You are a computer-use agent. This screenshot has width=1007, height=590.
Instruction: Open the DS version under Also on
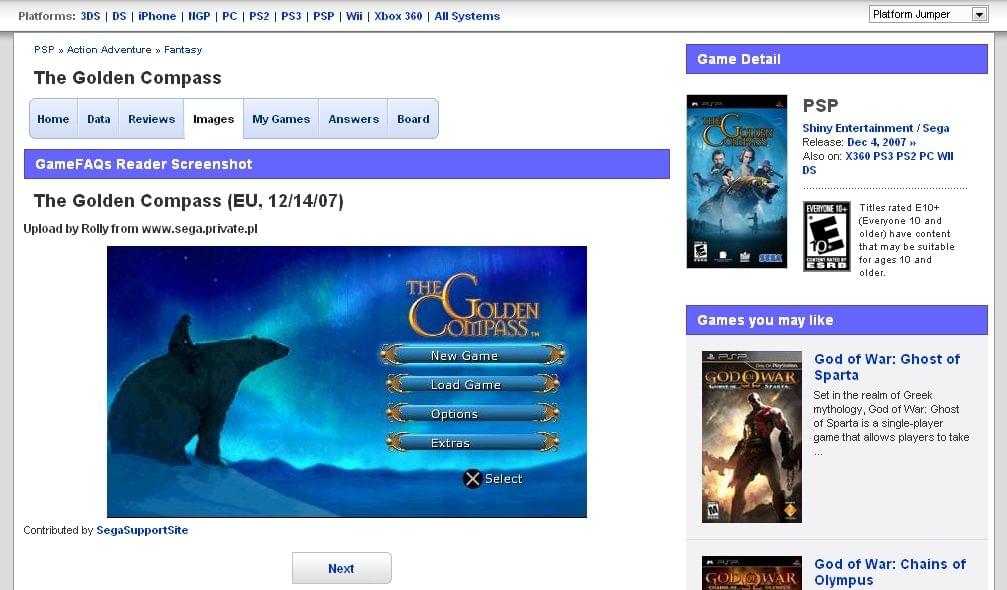click(809, 170)
